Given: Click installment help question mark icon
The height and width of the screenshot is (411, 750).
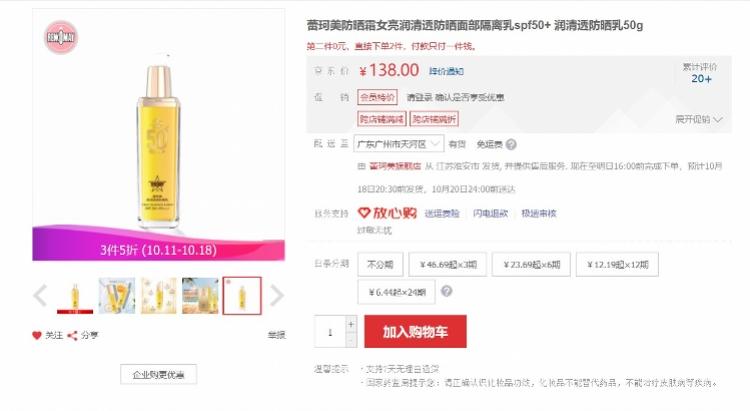Looking at the screenshot, I should click(446, 291).
